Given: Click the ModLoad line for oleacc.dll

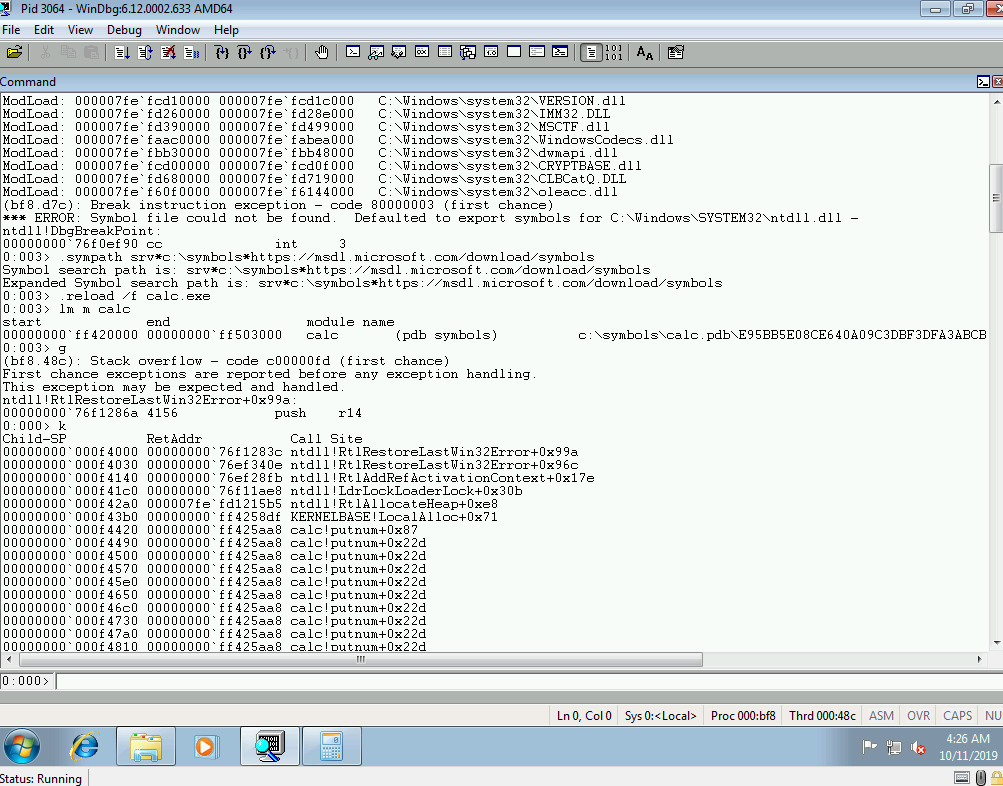Looking at the screenshot, I should 310,192.
